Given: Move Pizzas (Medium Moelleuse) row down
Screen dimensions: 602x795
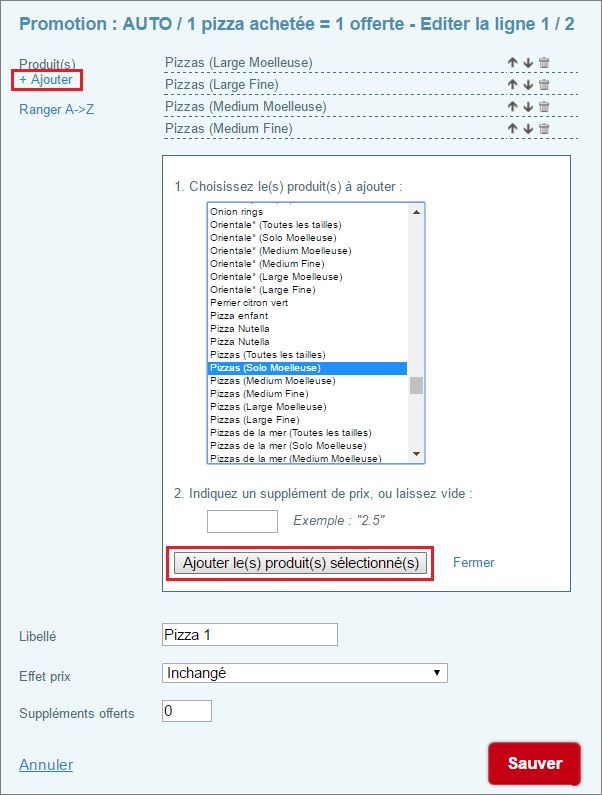Looking at the screenshot, I should click(x=528, y=107).
